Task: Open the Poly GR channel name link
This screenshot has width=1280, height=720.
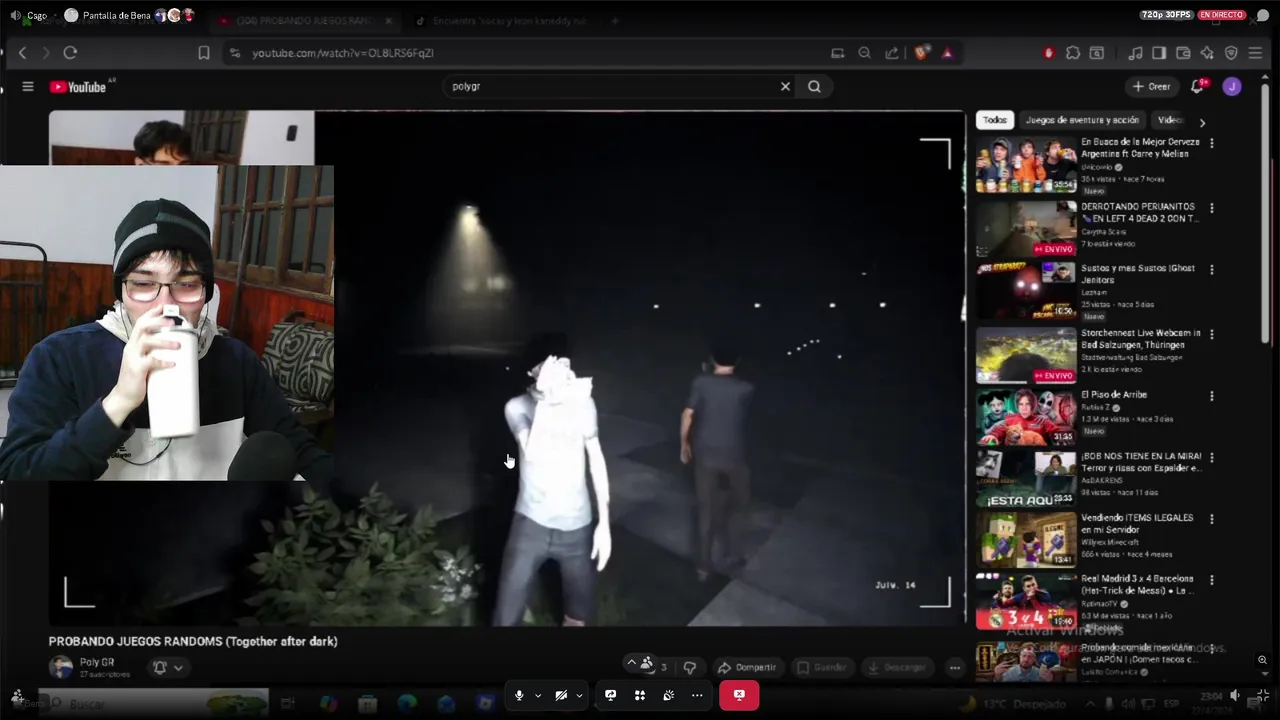Action: 97,662
